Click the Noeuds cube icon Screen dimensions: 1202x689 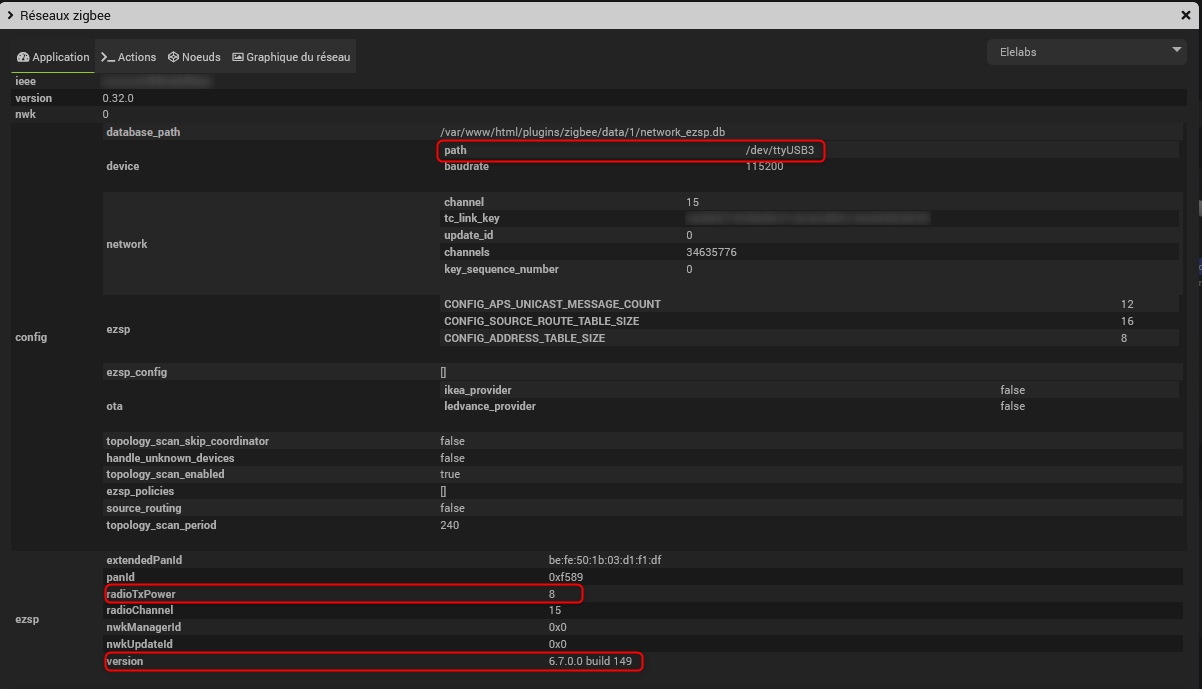pos(173,57)
